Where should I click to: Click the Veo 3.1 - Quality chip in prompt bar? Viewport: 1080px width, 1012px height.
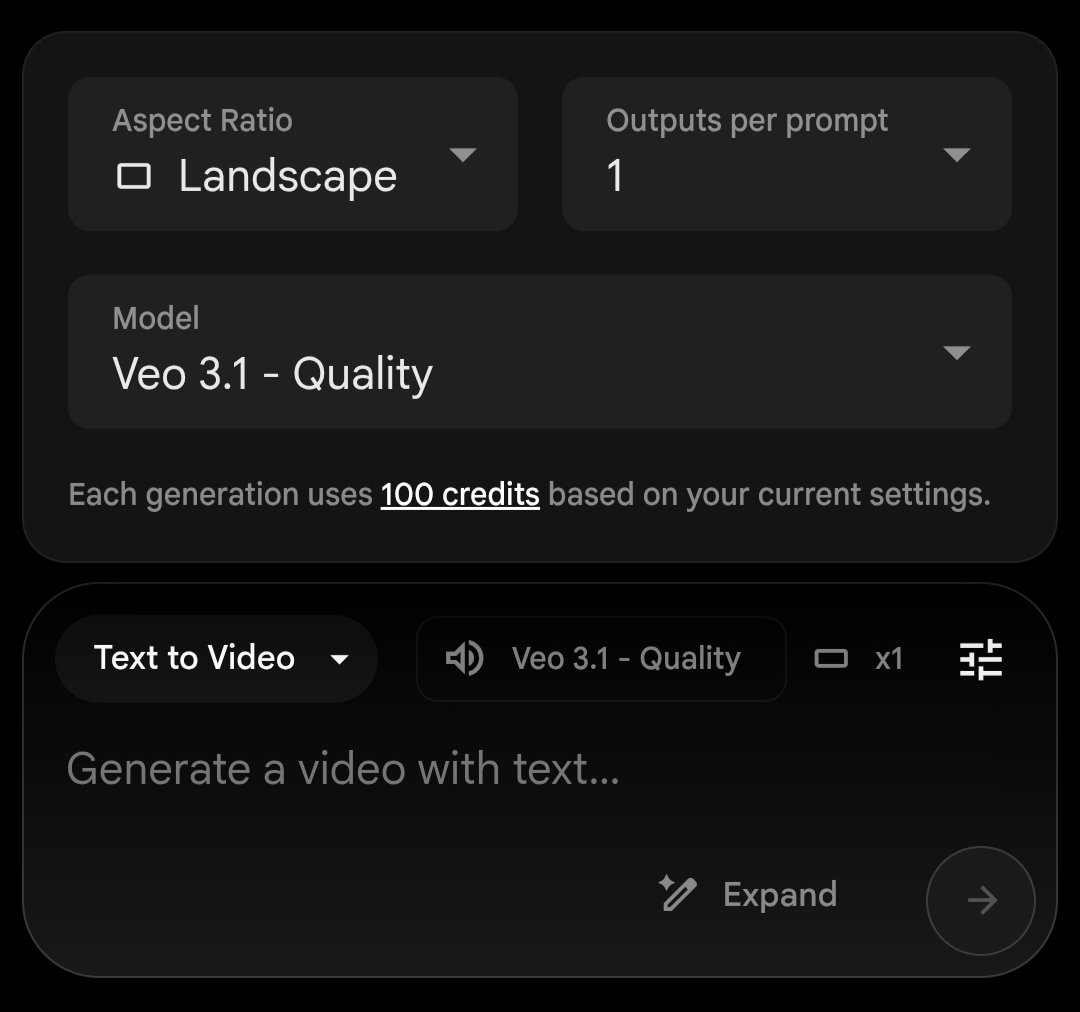(625, 659)
